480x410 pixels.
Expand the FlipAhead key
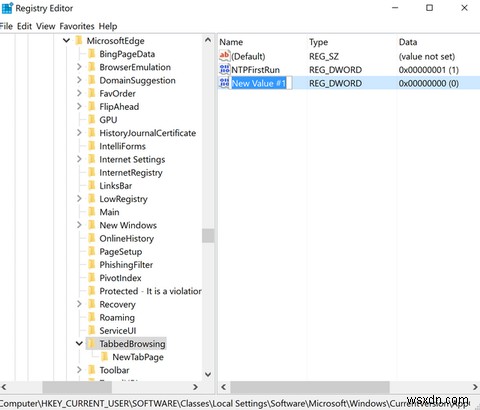tap(79, 106)
